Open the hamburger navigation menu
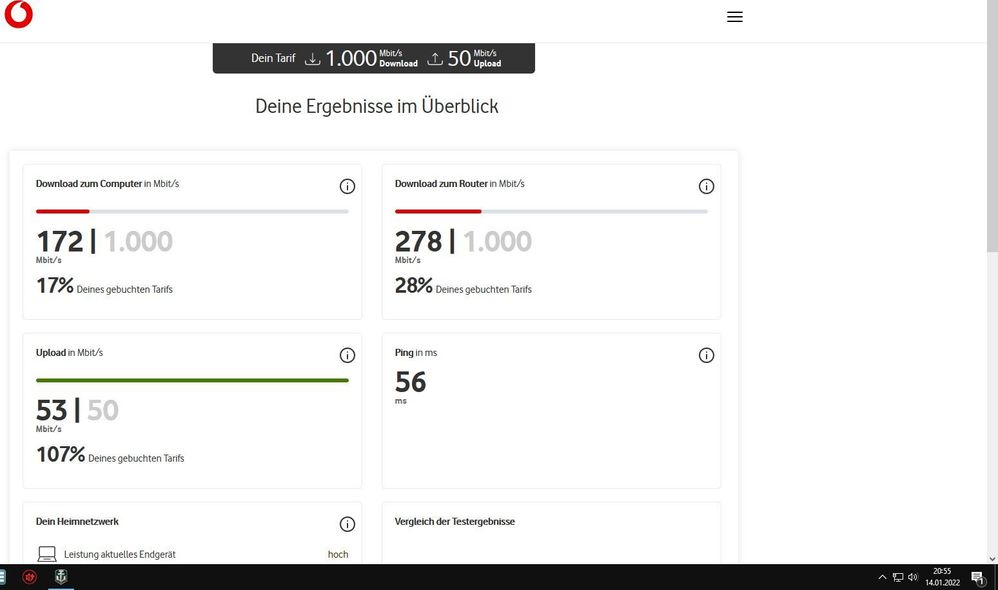 734,17
